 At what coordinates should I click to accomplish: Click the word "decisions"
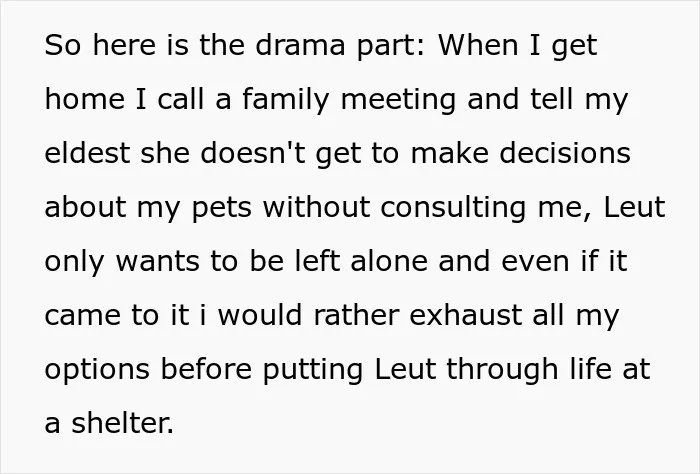565,153
